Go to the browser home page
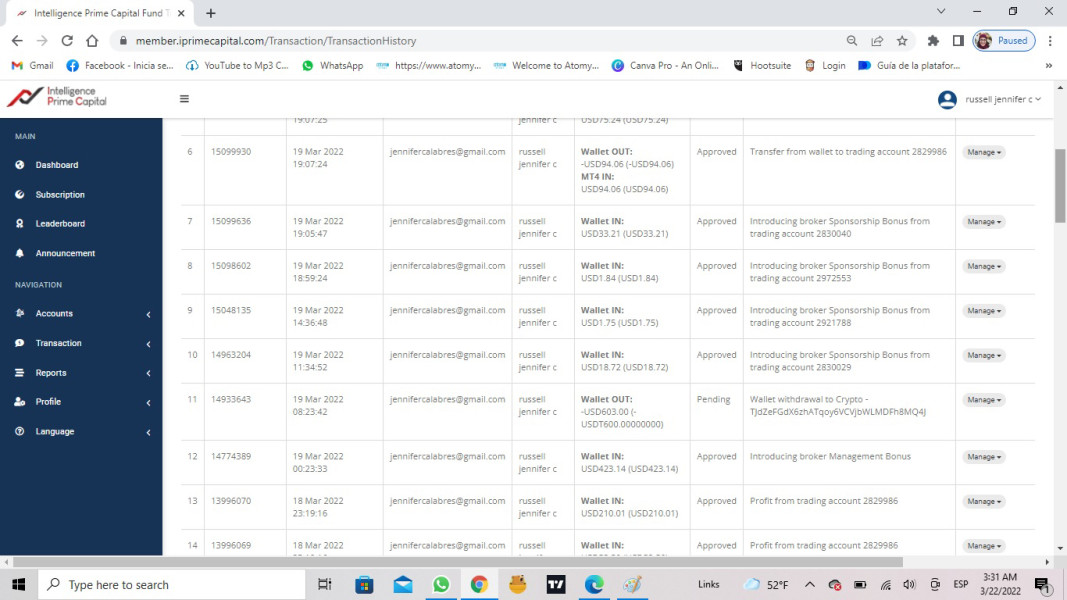1067x600 pixels. click(92, 41)
